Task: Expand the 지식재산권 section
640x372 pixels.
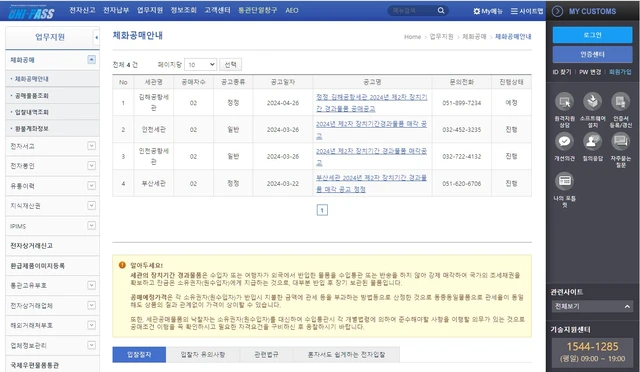Action: (91, 205)
